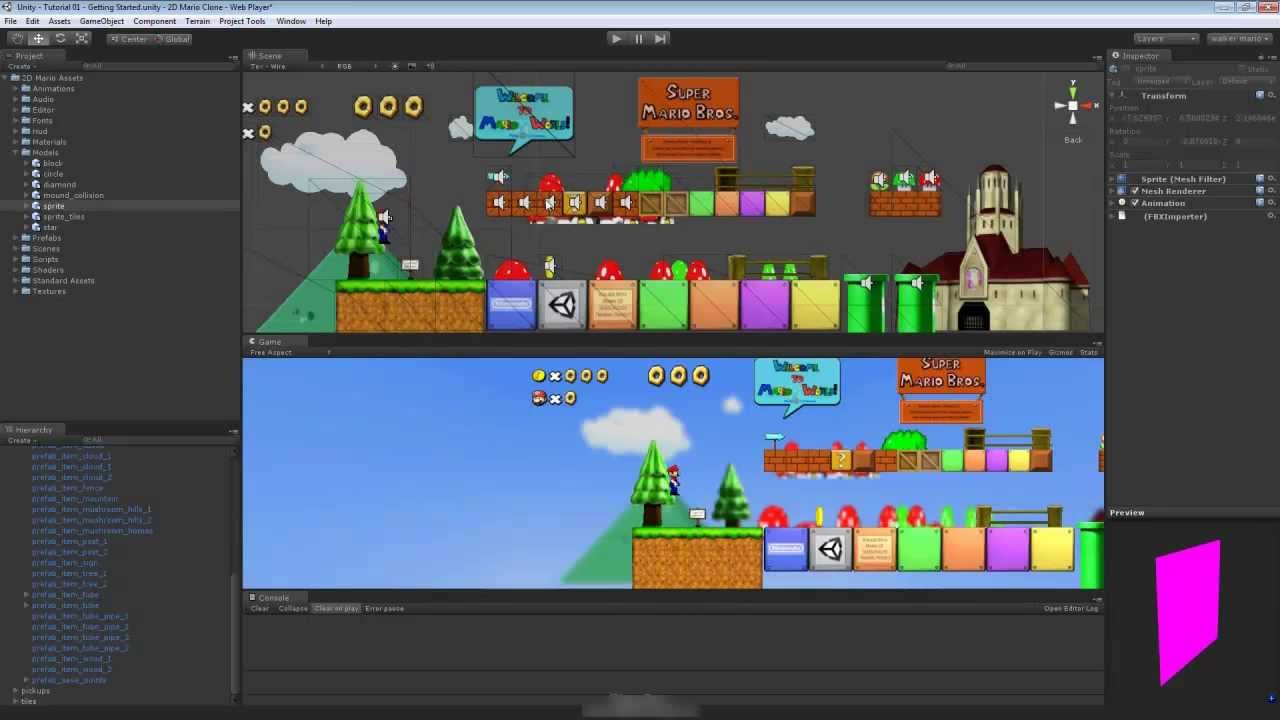Collapse the Models folder

16,152
